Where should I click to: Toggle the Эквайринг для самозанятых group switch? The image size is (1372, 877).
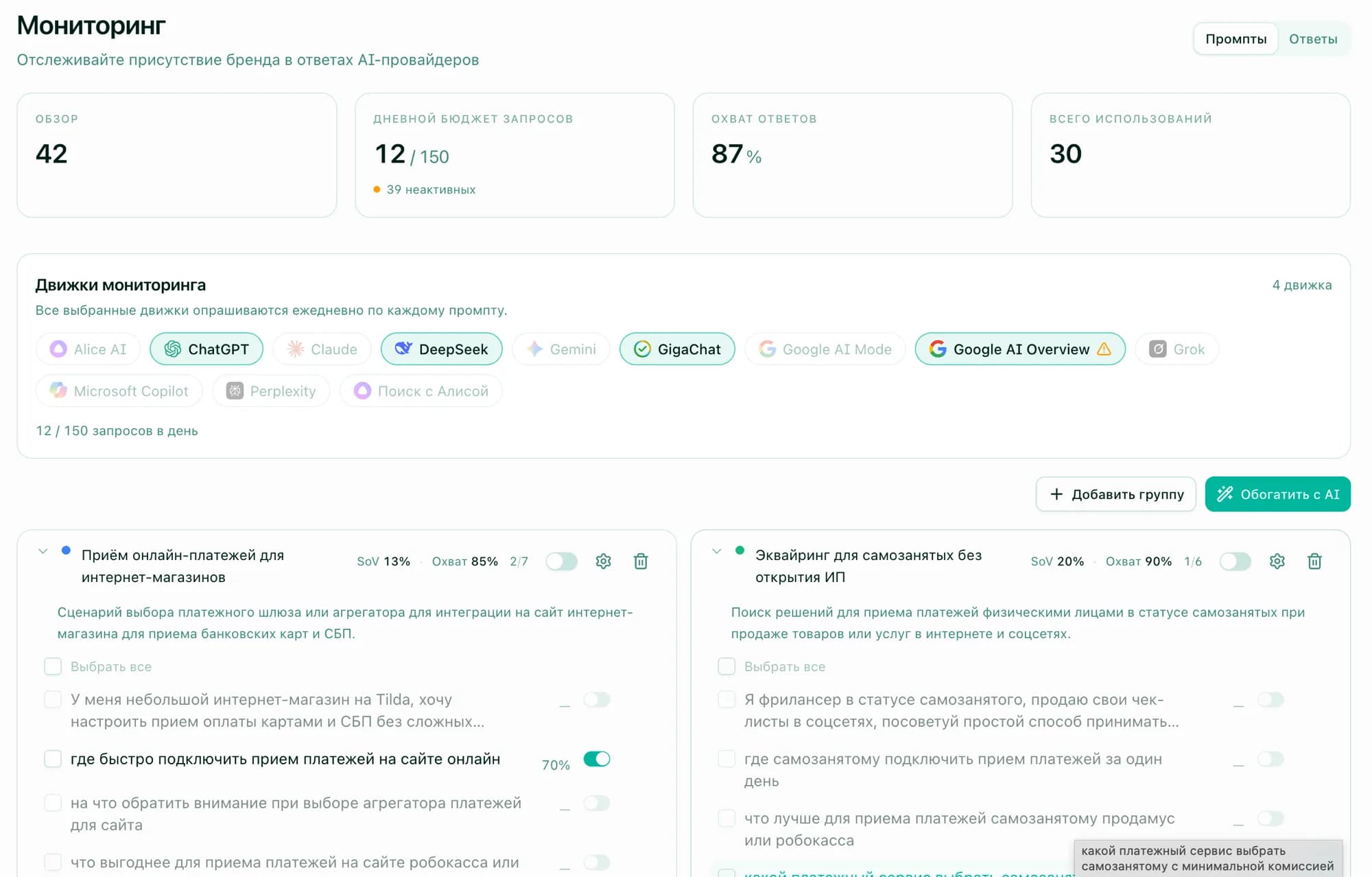[x=1235, y=561]
